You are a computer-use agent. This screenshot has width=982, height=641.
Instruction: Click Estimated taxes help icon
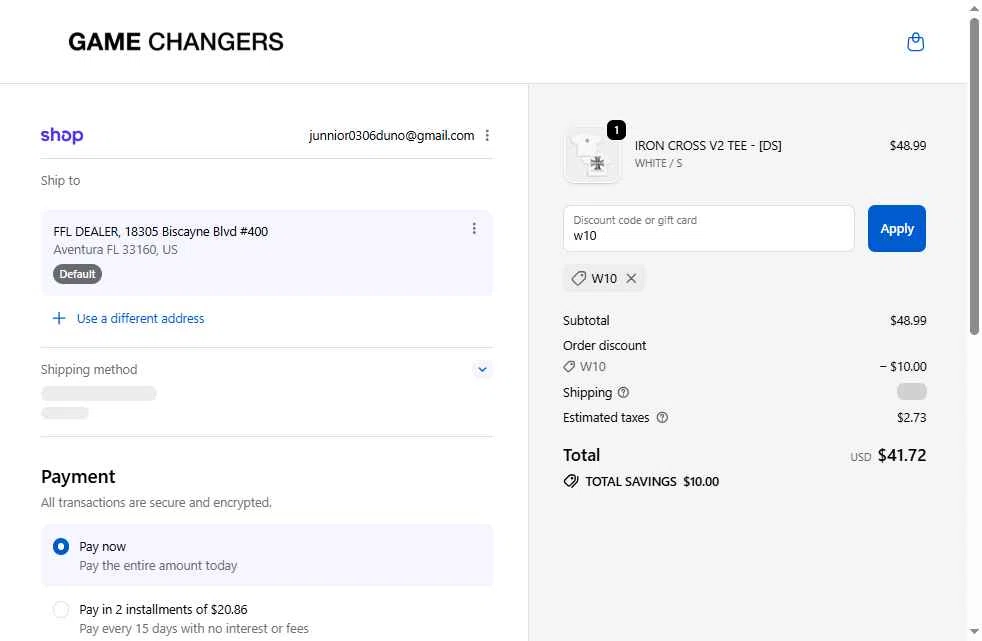pyautogui.click(x=662, y=418)
